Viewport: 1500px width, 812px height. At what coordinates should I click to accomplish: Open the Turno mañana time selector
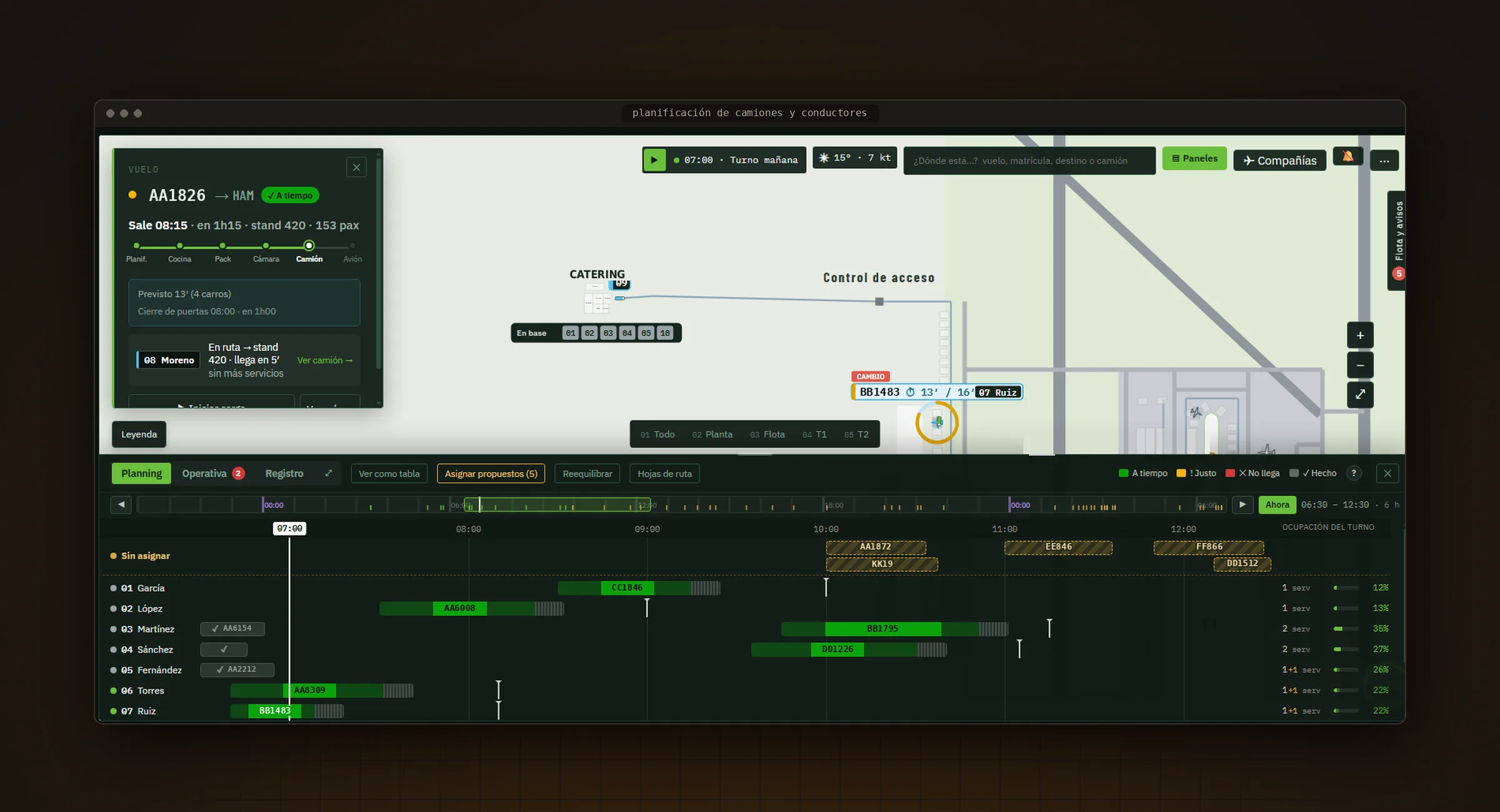(x=736, y=160)
